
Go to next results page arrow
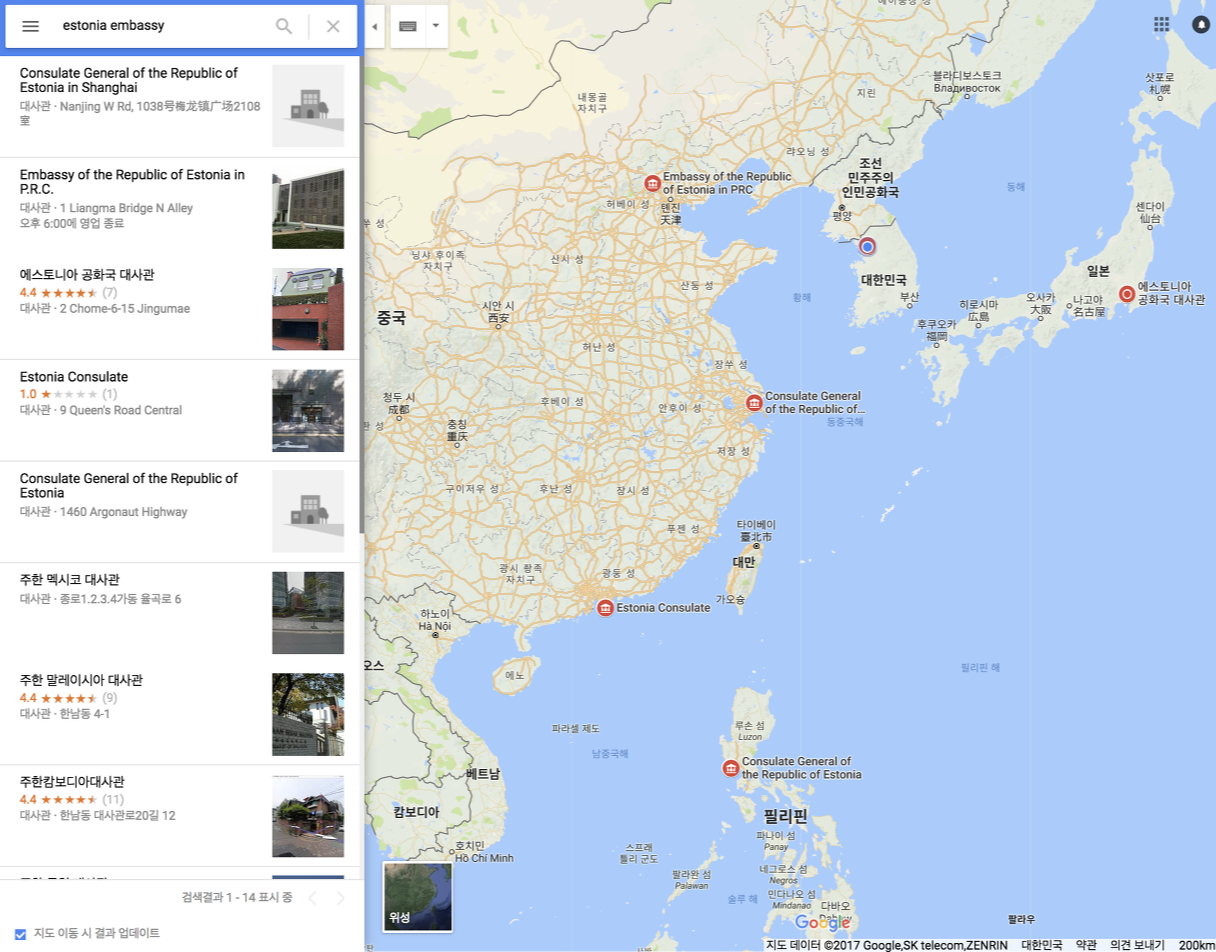pos(340,898)
